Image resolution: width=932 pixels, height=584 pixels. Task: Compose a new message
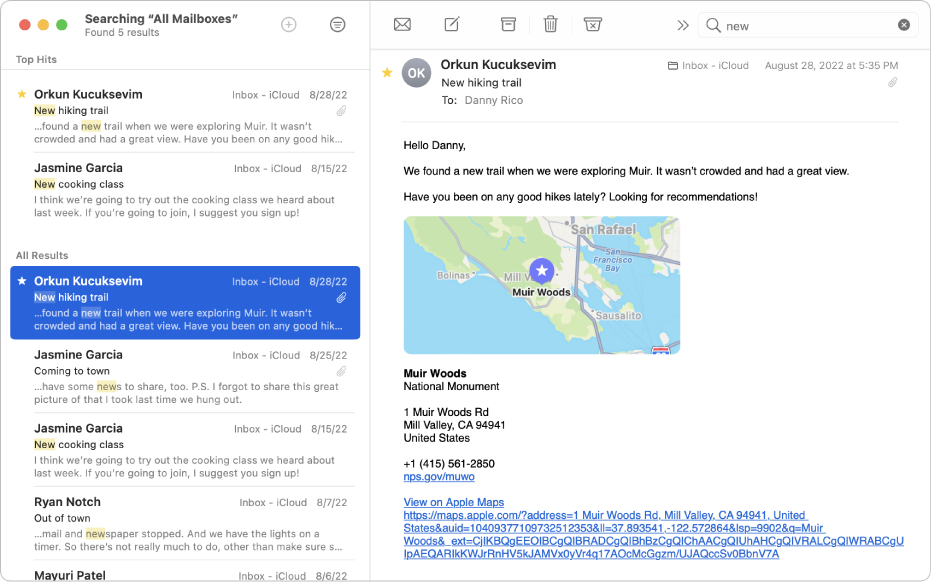[451, 25]
